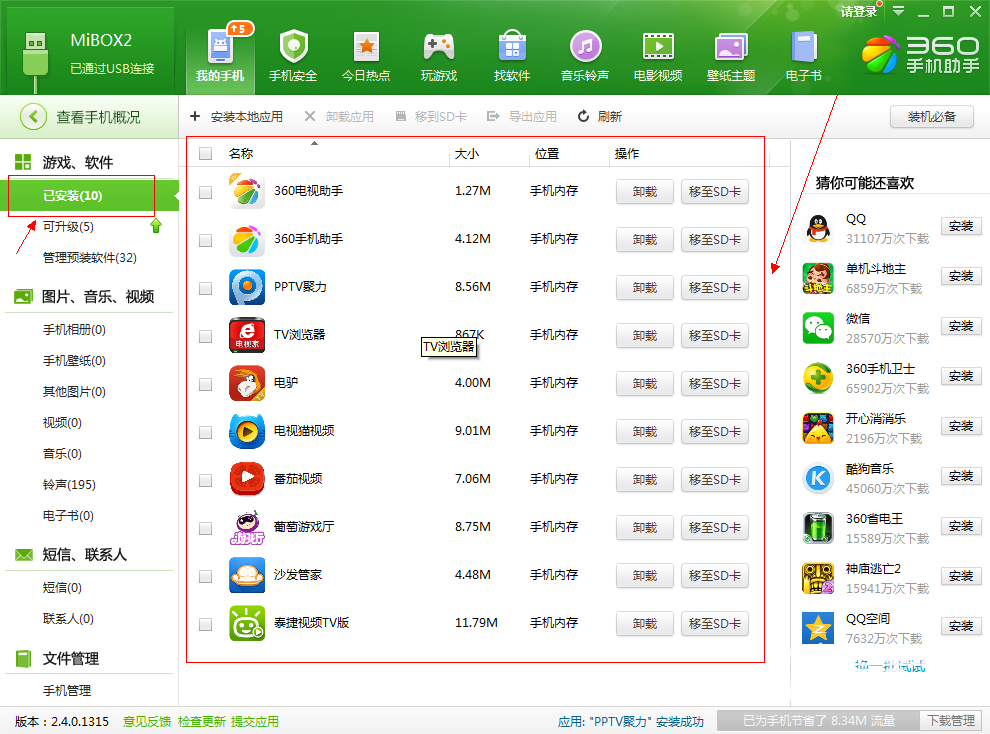Viewport: 990px width, 734px height.
Task: Click the back arrow beside 查看手机概况
Action: 33,117
